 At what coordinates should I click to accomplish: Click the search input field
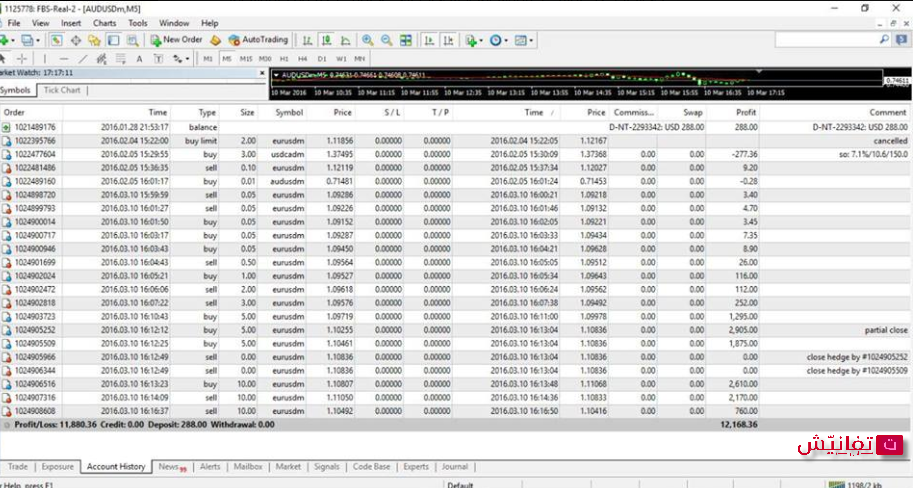[x=826, y=40]
